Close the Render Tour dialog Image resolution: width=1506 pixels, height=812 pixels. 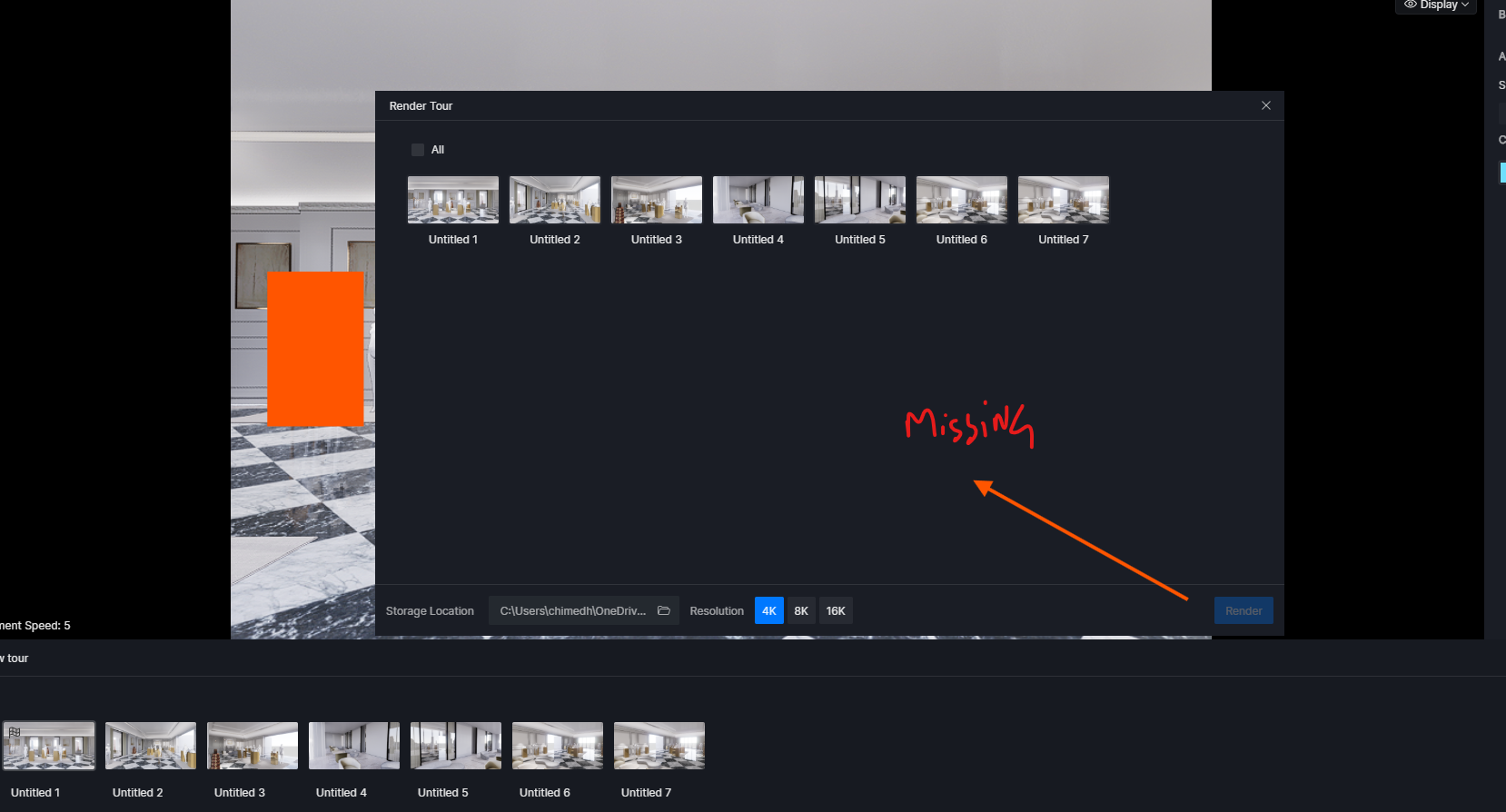point(1265,105)
